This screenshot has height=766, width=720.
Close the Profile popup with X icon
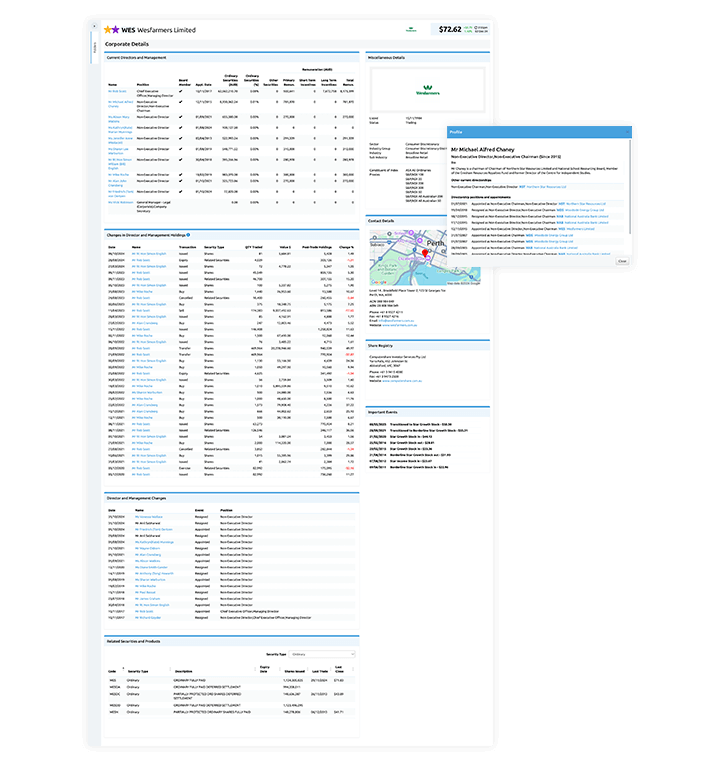coord(626,130)
